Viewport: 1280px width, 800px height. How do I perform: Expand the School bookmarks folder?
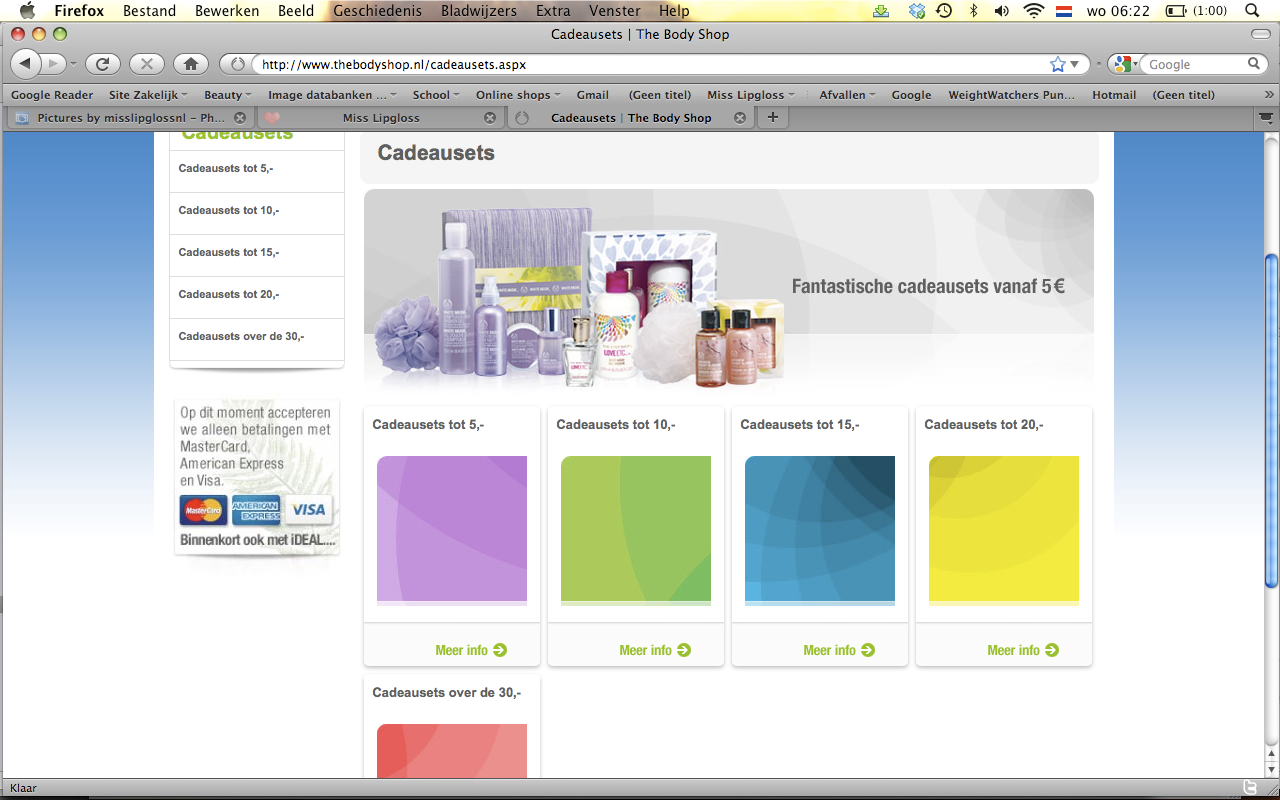(436, 95)
